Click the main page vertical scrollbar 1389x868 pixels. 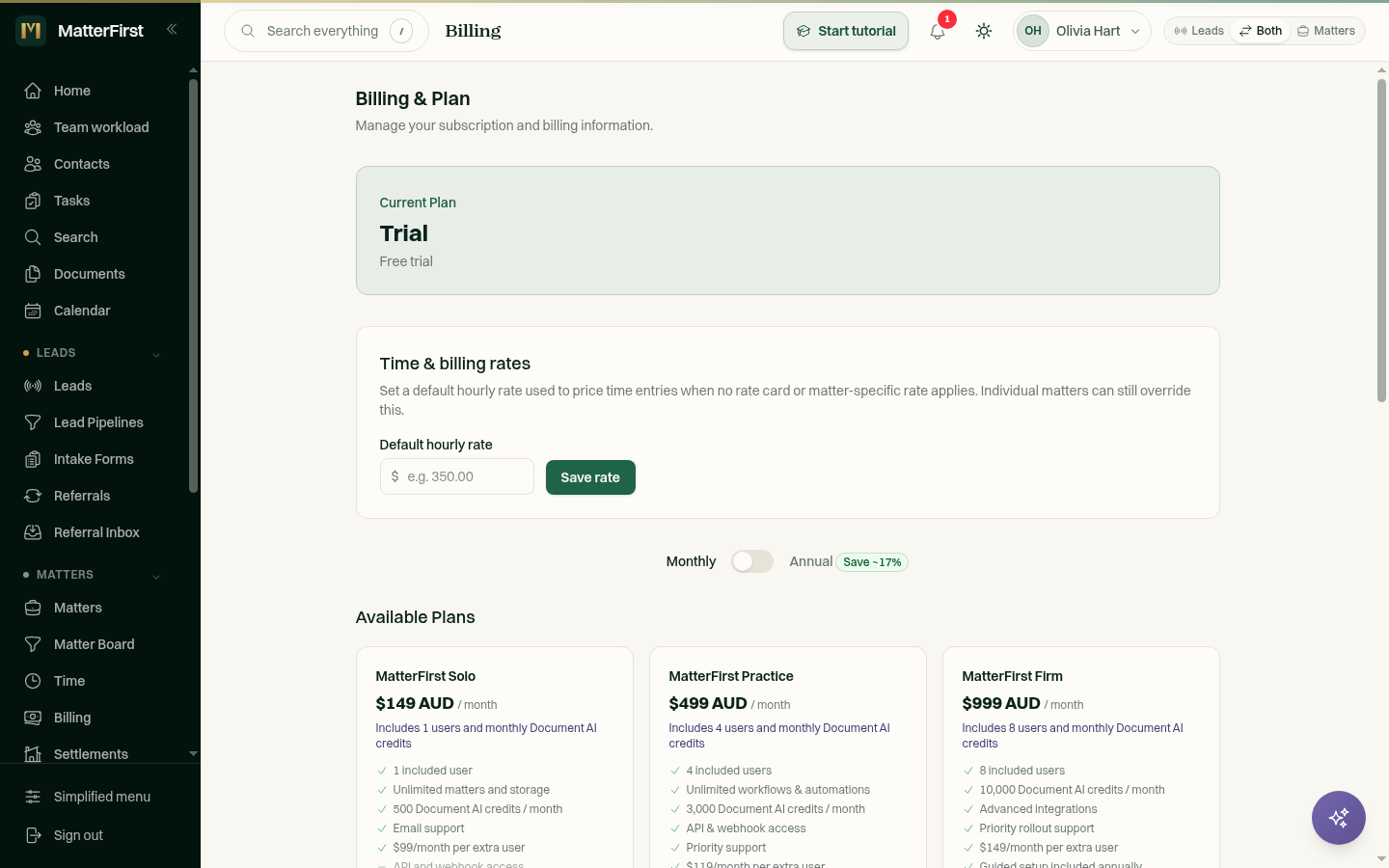pos(1381,240)
